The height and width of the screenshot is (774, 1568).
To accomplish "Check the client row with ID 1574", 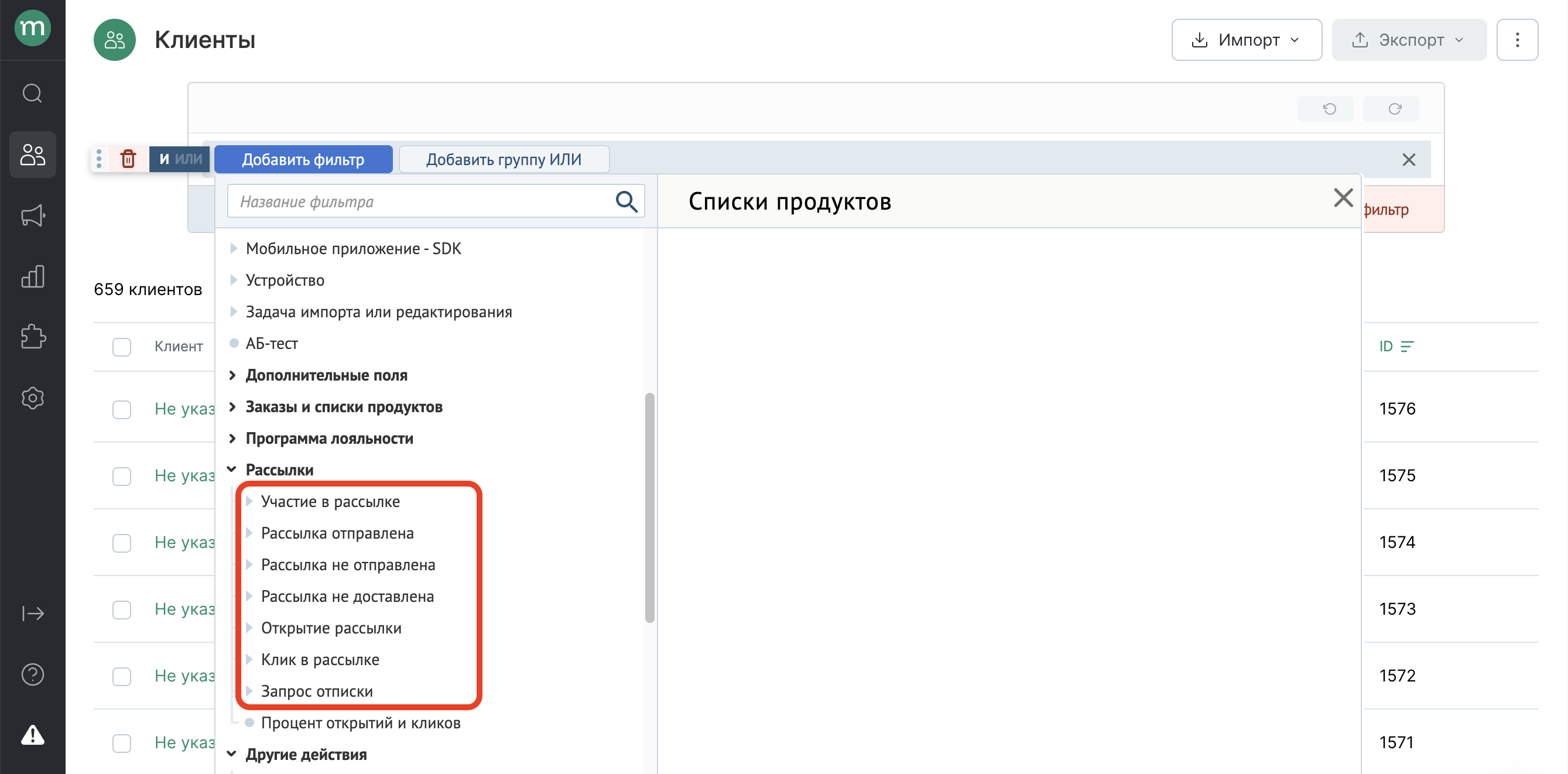I will pyautogui.click(x=122, y=543).
